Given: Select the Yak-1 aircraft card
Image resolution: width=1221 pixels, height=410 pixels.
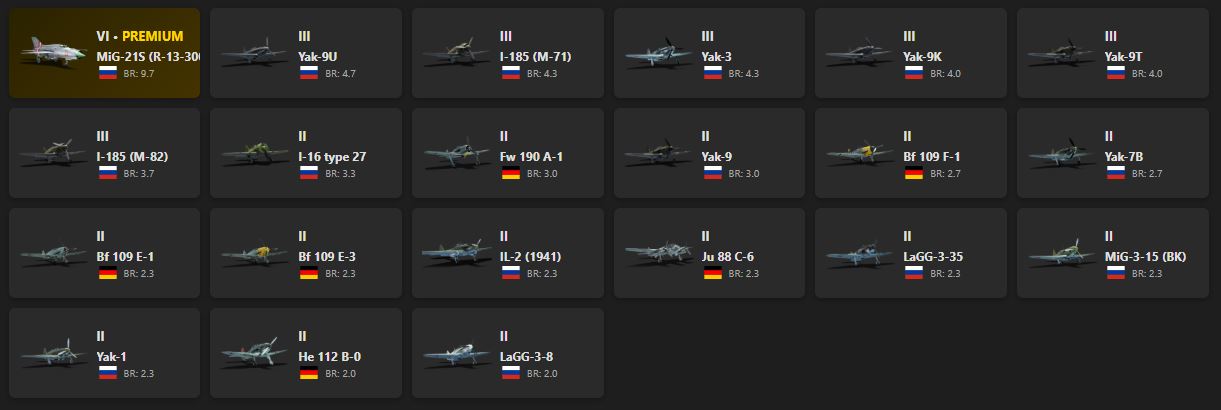Looking at the screenshot, I should pyautogui.click(x=104, y=353).
